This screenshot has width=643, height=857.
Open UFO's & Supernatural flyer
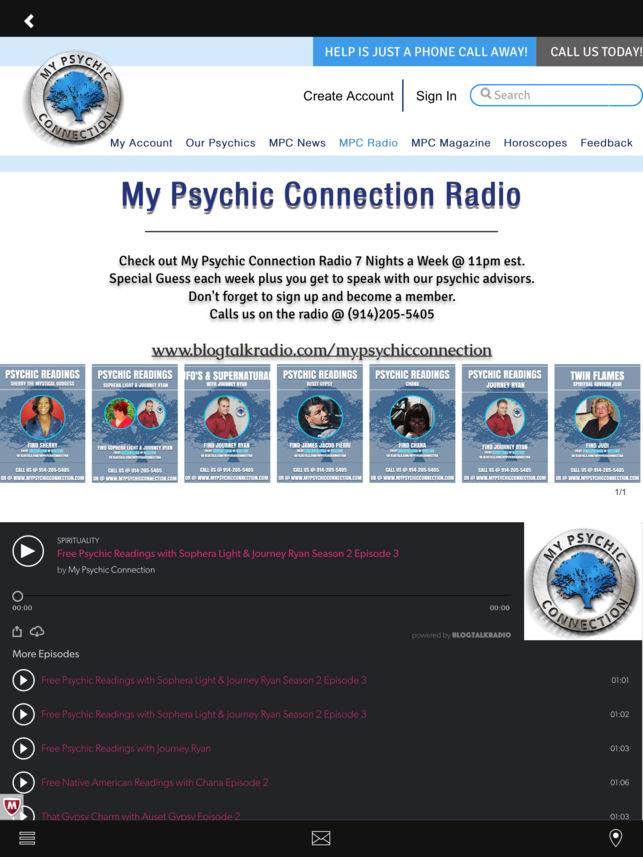coord(227,423)
